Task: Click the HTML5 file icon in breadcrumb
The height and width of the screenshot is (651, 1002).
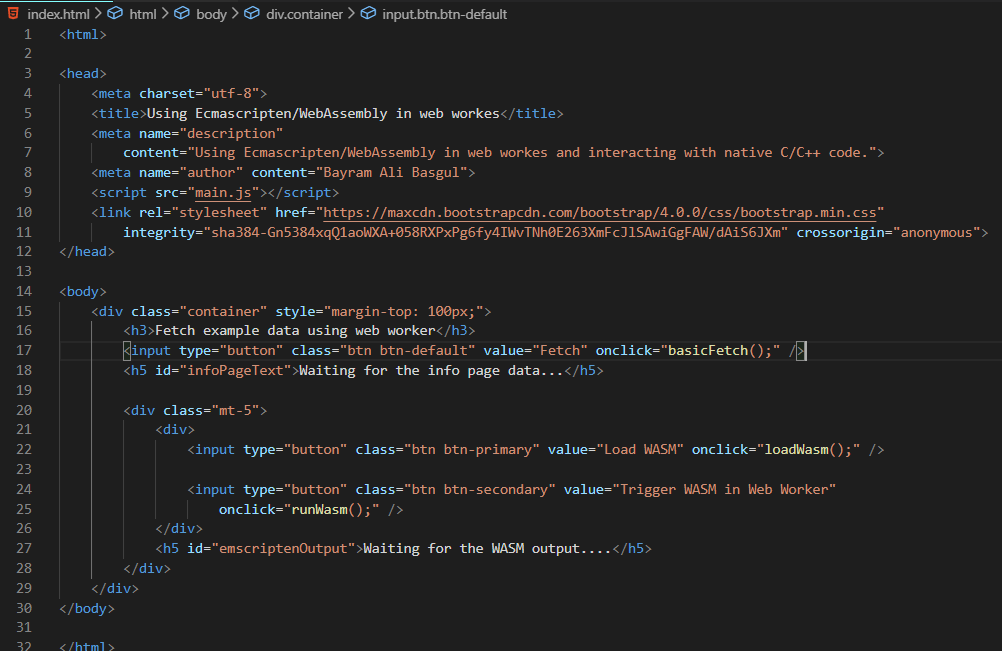Action: click(x=13, y=13)
